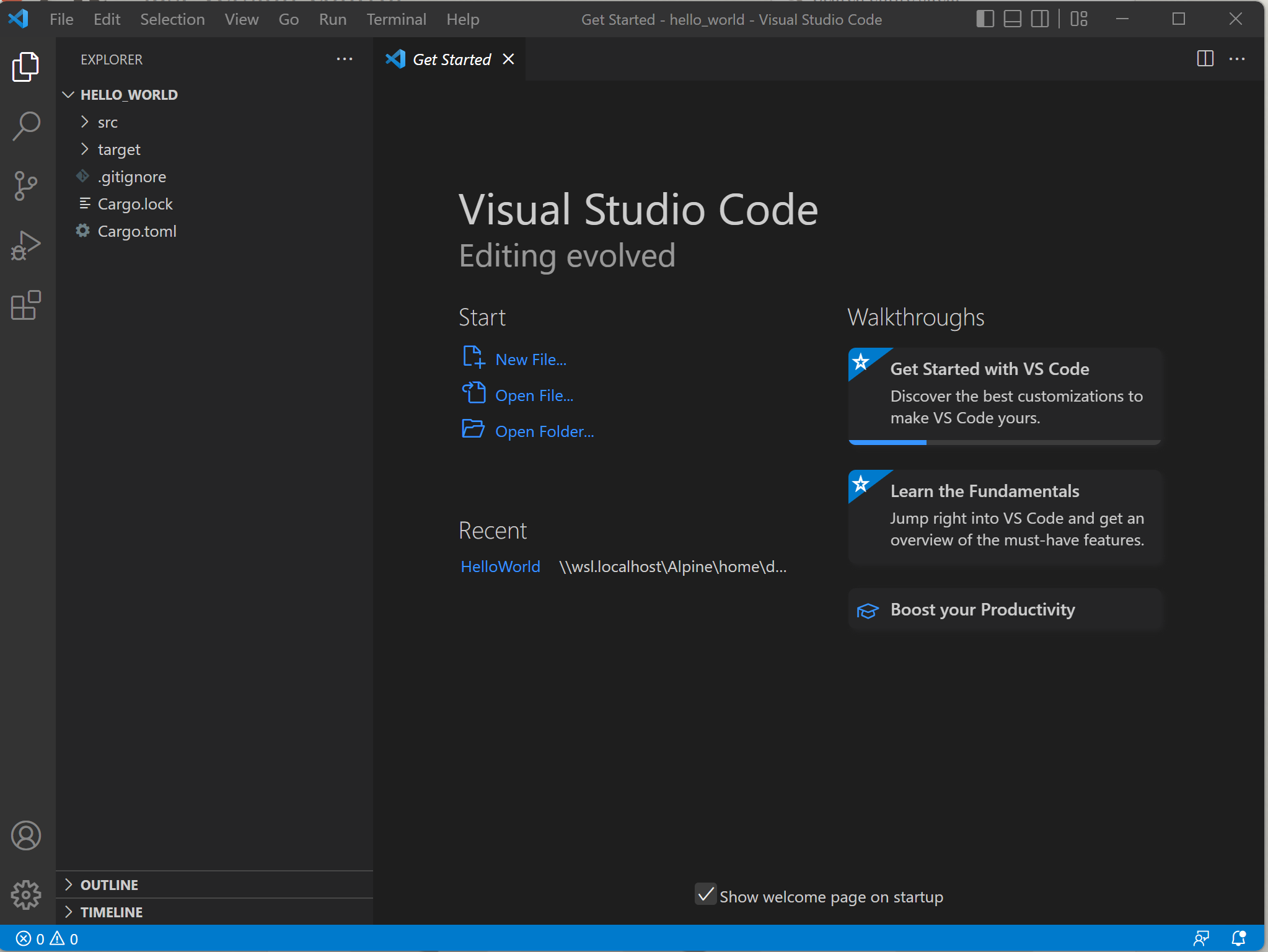The image size is (1268, 952).
Task: Open the Manage gear menu
Action: tap(26, 894)
